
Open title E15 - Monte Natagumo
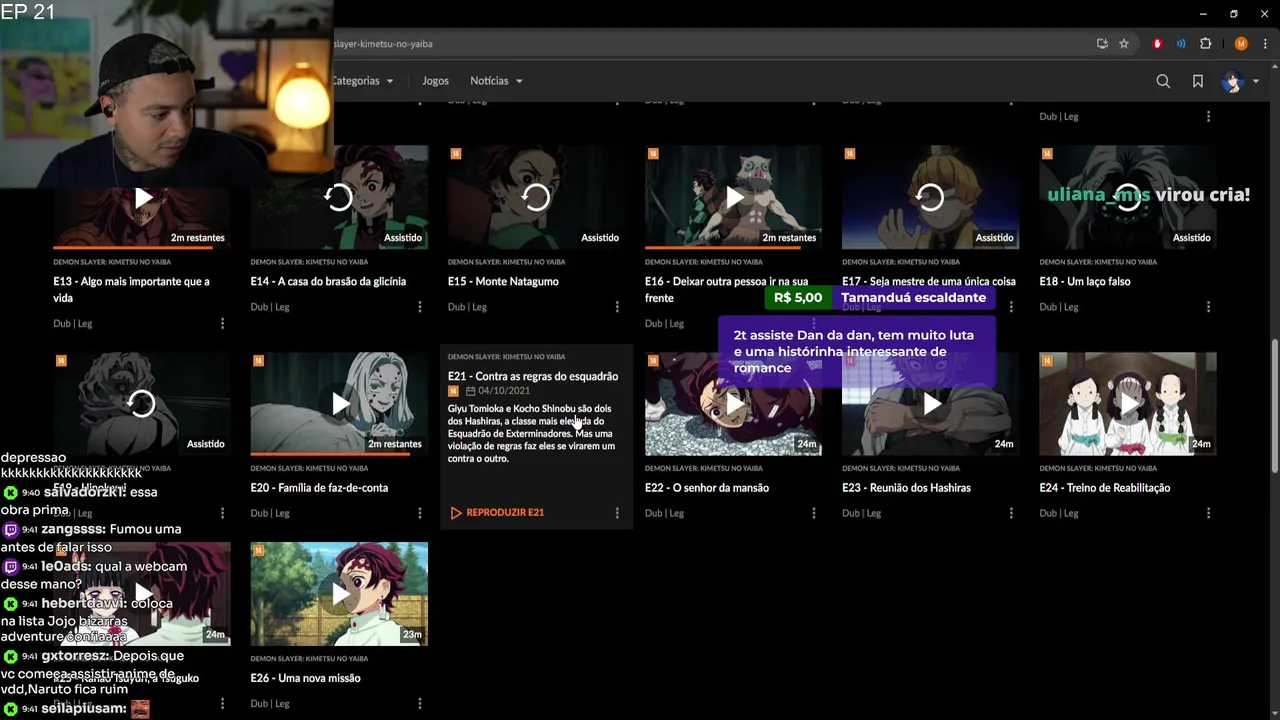coord(503,282)
